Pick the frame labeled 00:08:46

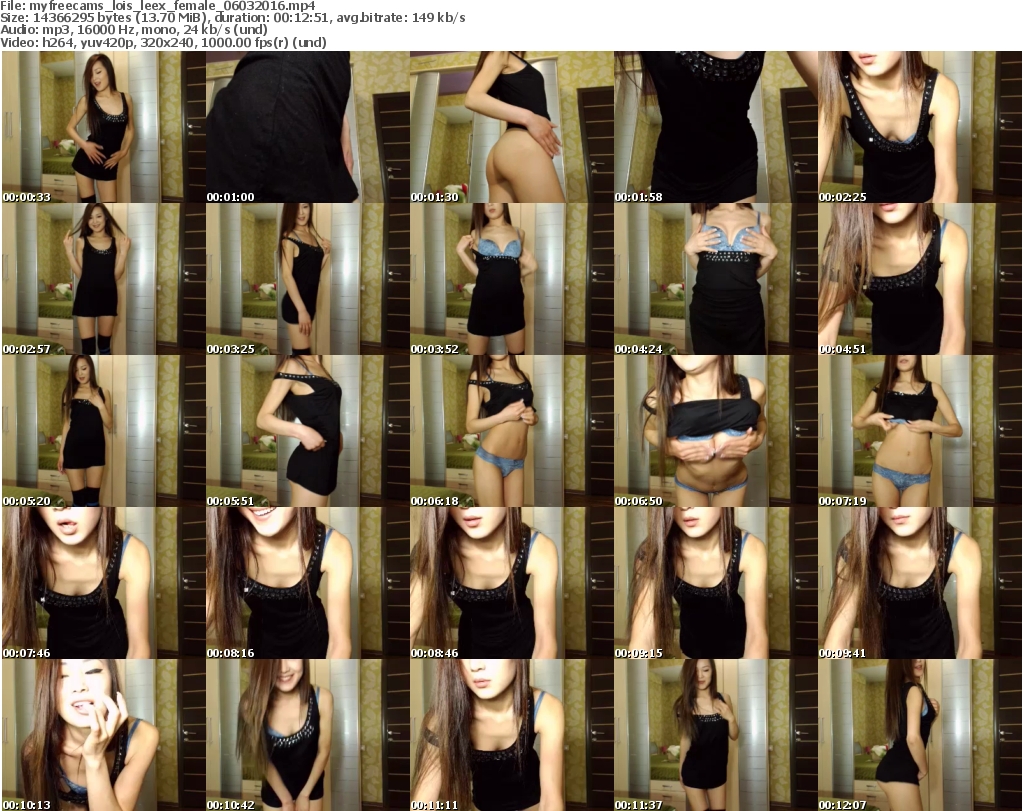pos(512,583)
